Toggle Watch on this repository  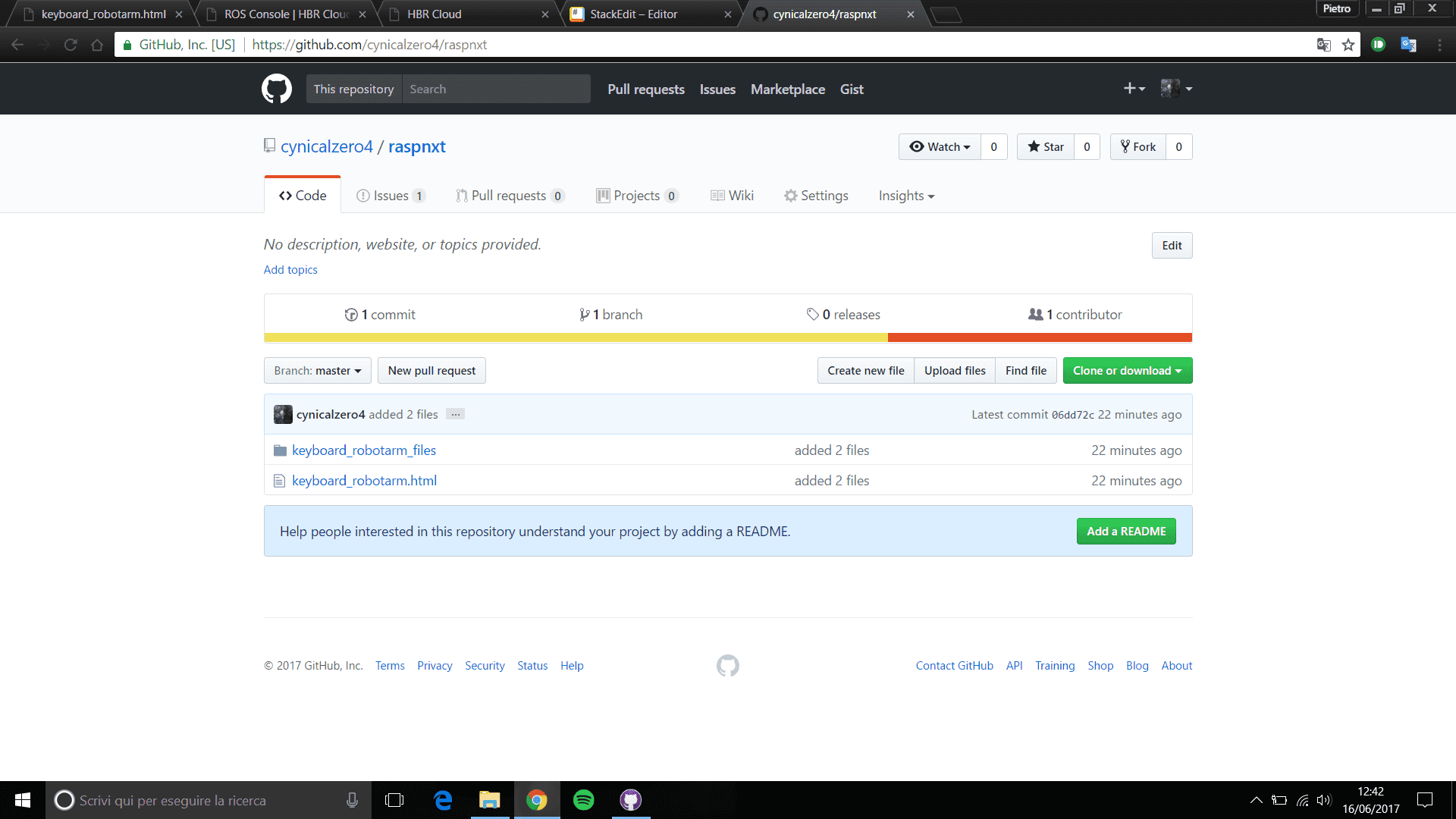940,147
